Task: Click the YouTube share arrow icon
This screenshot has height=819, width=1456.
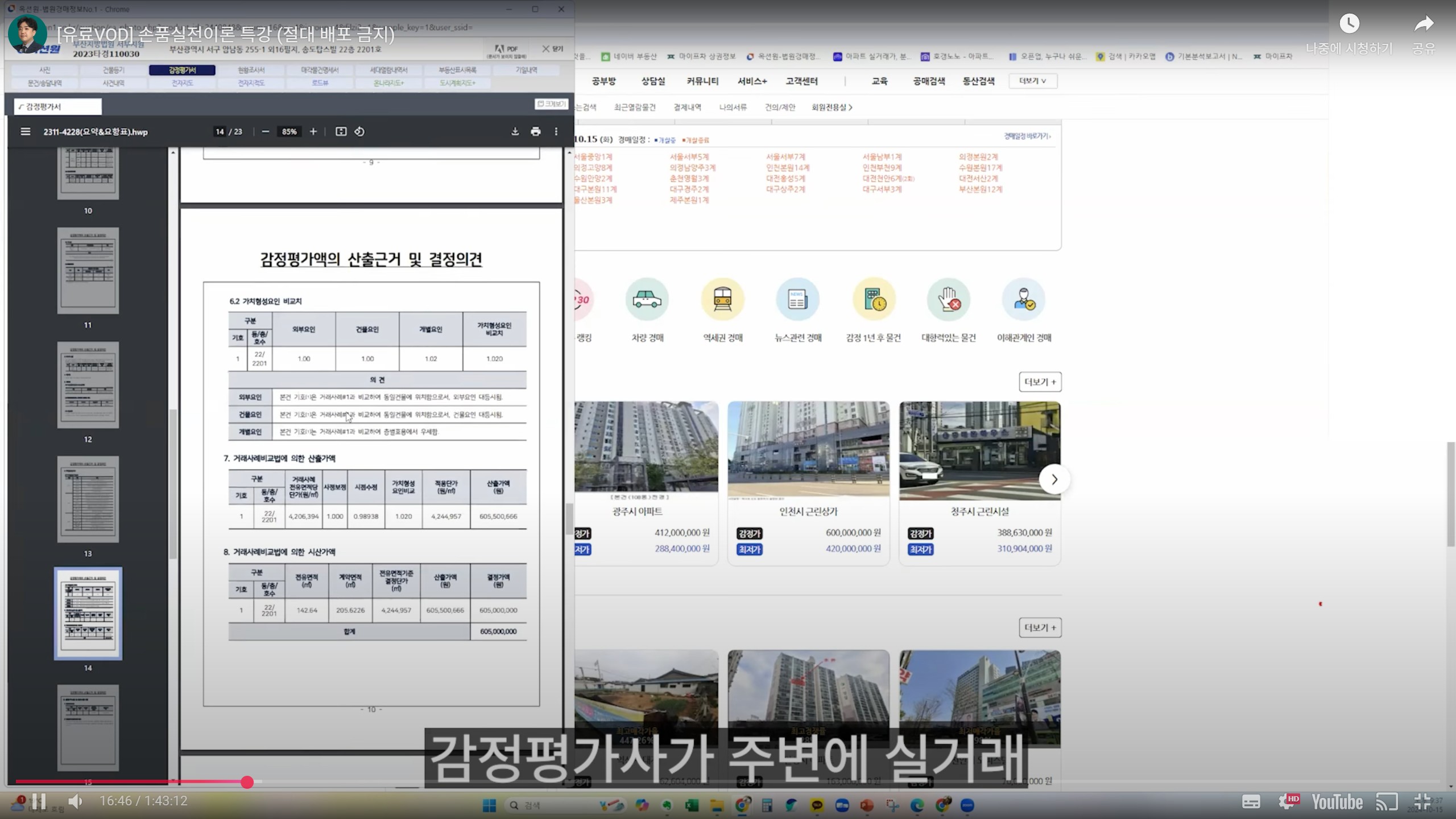Action: tap(1424, 24)
